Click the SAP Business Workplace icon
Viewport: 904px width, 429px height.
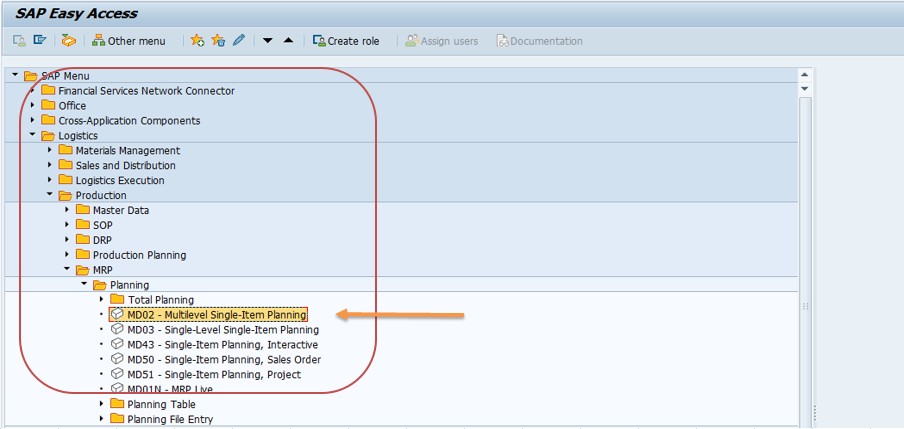pyautogui.click(x=69, y=40)
